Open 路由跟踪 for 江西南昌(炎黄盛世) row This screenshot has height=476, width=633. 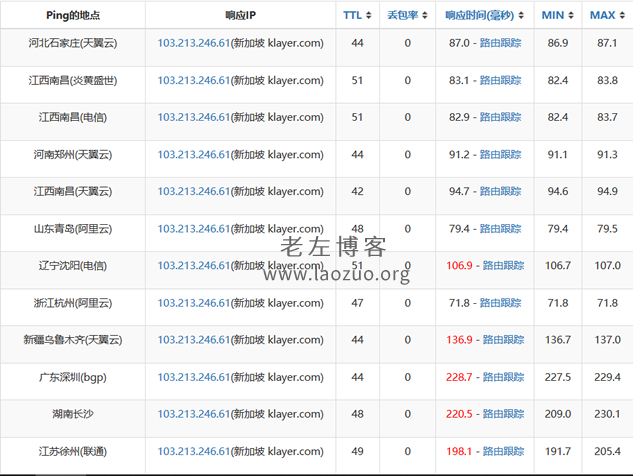pyautogui.click(x=501, y=81)
